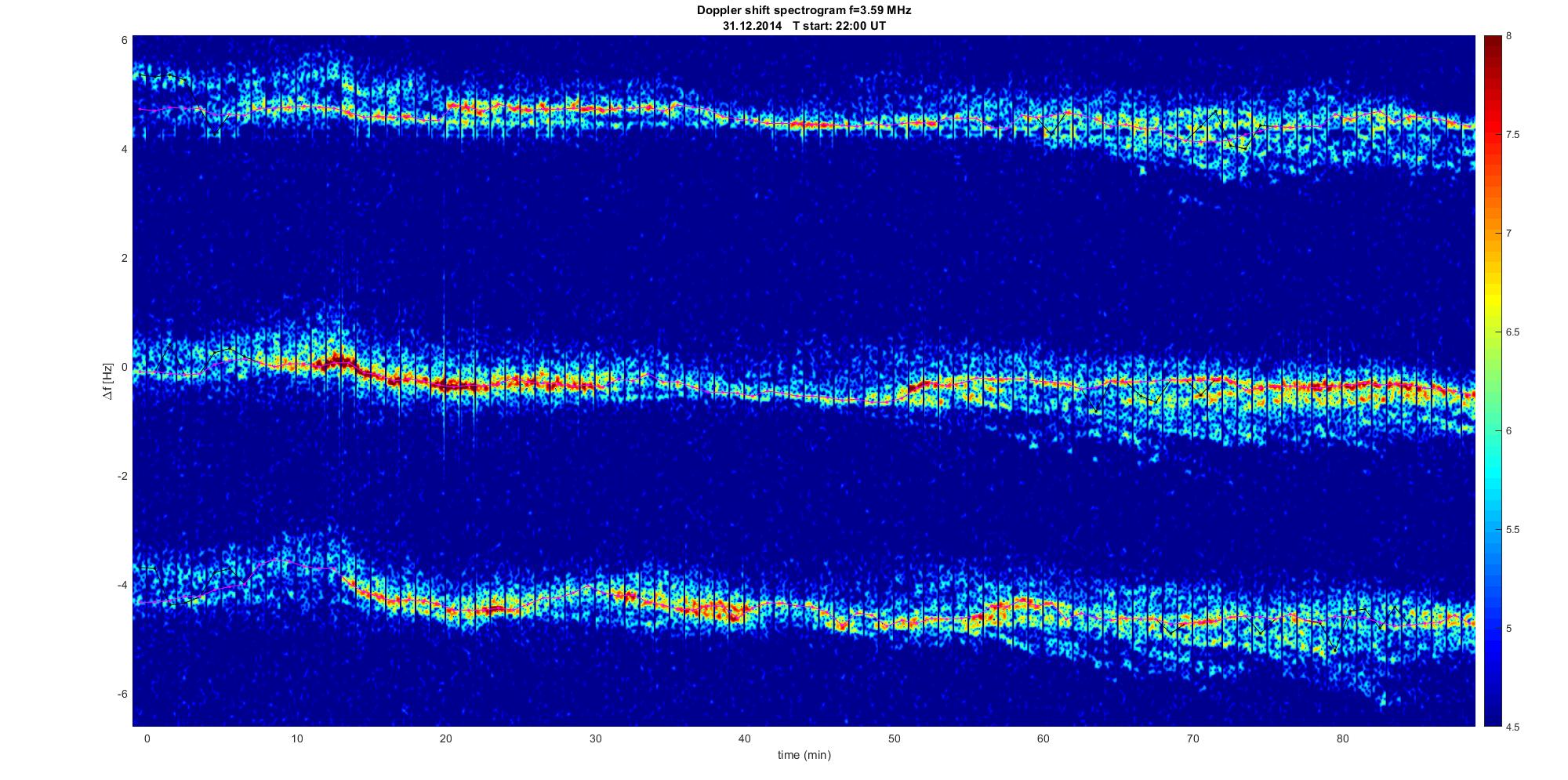Viewport: 1568px width, 780px height.
Task: Click the y-axis label 'Δf [Hz]'
Action: click(108, 382)
